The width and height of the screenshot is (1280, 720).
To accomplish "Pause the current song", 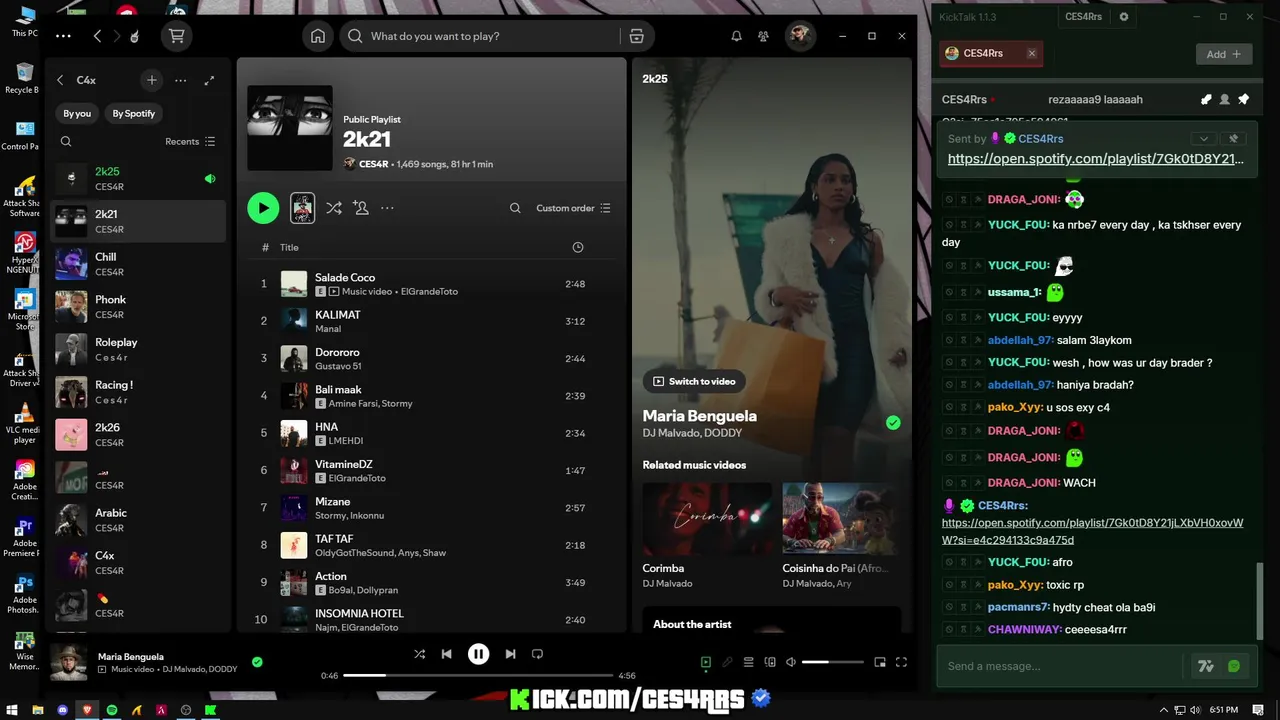I will coord(479,654).
